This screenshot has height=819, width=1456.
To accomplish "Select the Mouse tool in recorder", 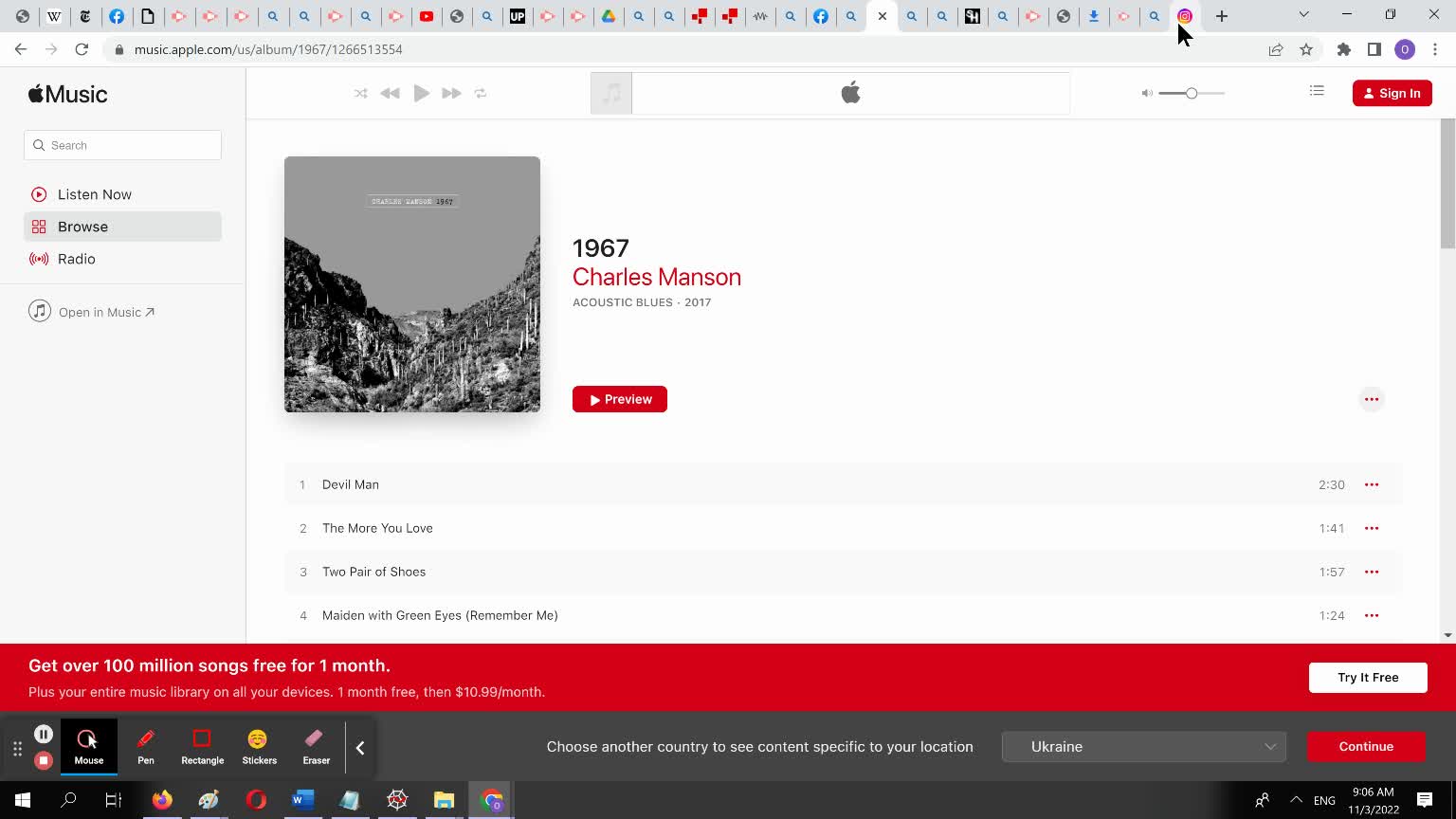I will (89, 747).
